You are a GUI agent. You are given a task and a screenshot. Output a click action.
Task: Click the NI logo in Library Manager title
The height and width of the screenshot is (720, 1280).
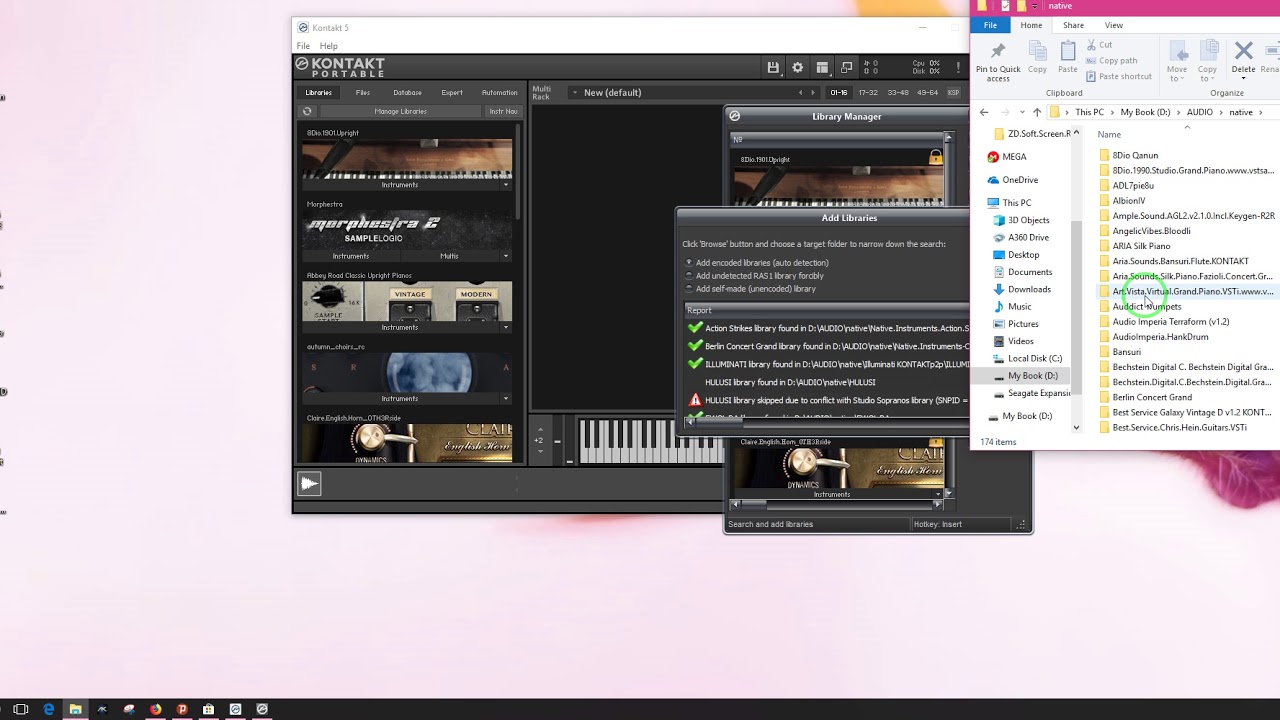click(x=734, y=116)
